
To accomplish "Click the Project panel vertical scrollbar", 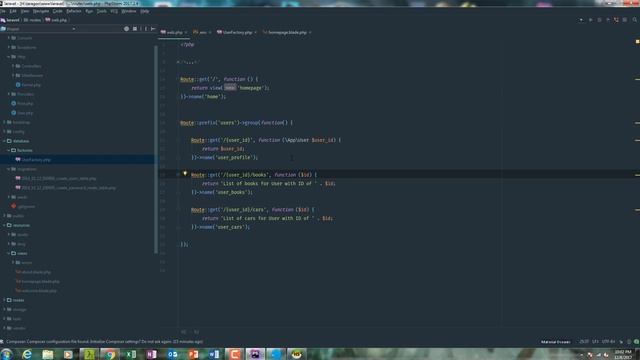I will click(x=156, y=149).
